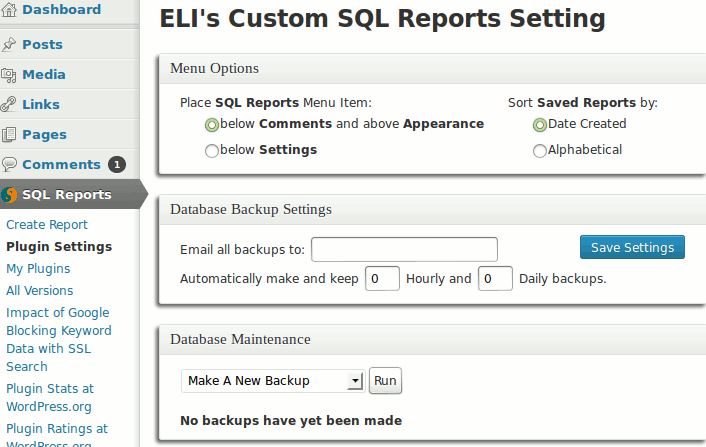
Task: Click the Comments speech bubble icon
Action: (9, 164)
